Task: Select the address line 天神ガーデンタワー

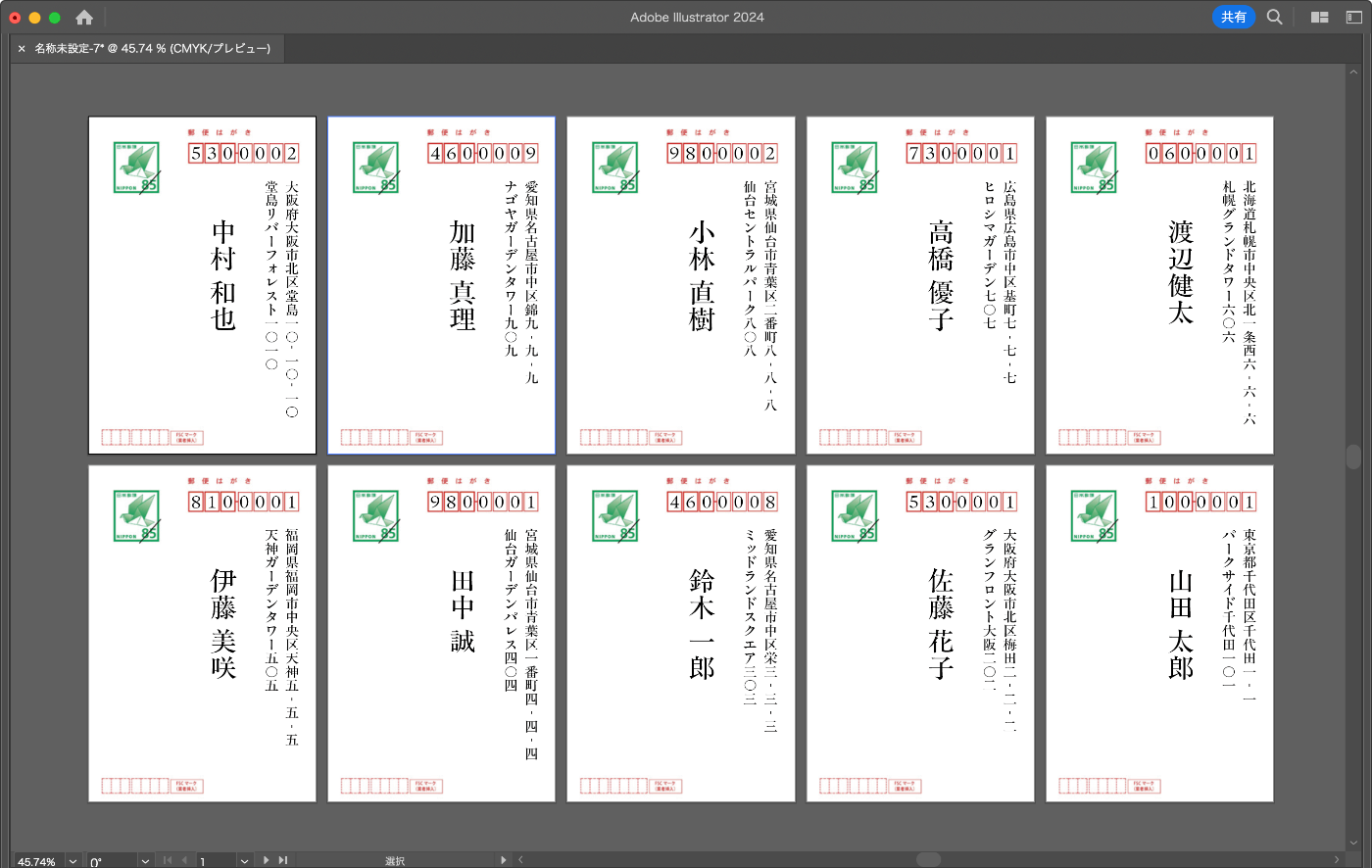Action: click(271, 590)
